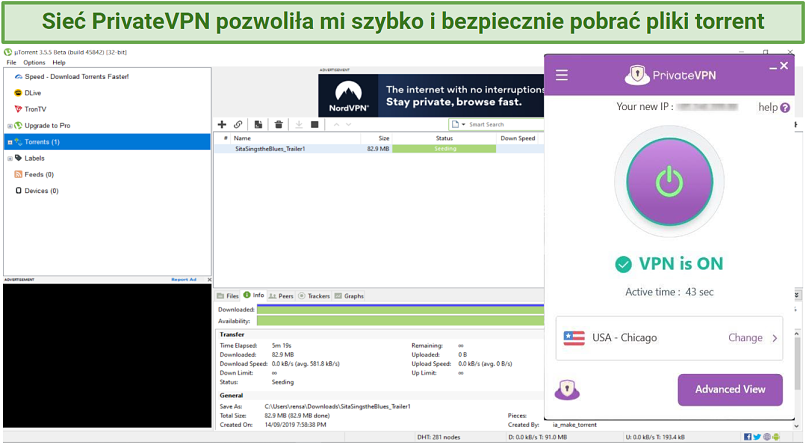Click the Remove torrent trash icon
The image size is (806, 445).
[279, 124]
